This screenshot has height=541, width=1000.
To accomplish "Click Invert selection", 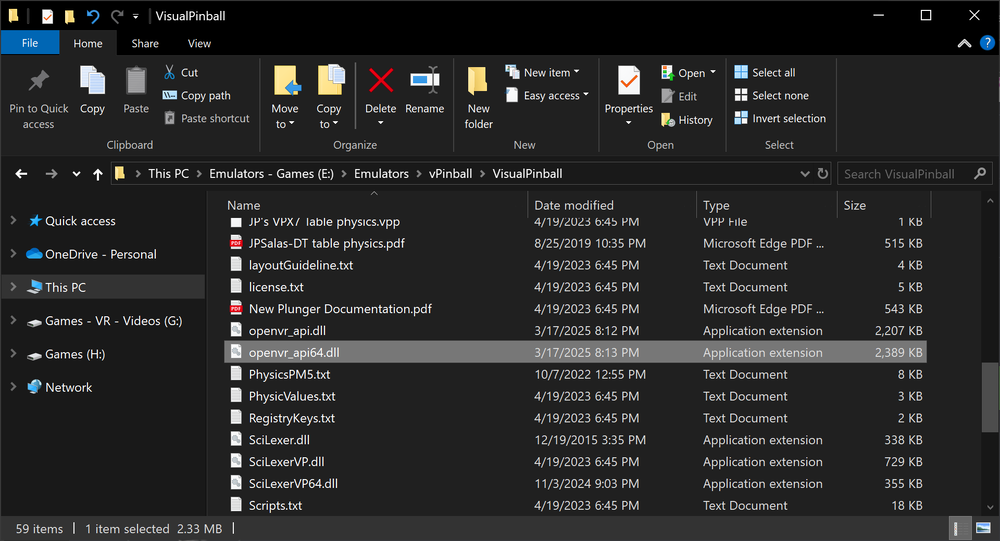I will (x=780, y=119).
